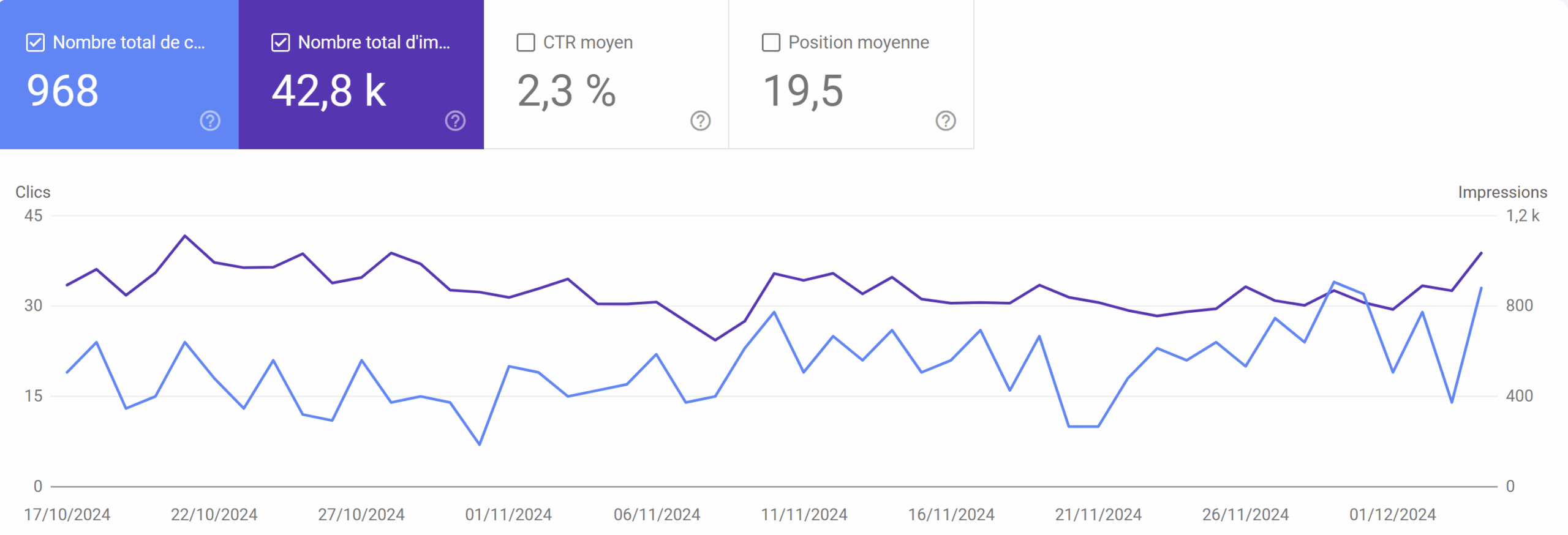Click the 11/11/2024 date label
This screenshot has height=535, width=1568.
click(x=804, y=514)
